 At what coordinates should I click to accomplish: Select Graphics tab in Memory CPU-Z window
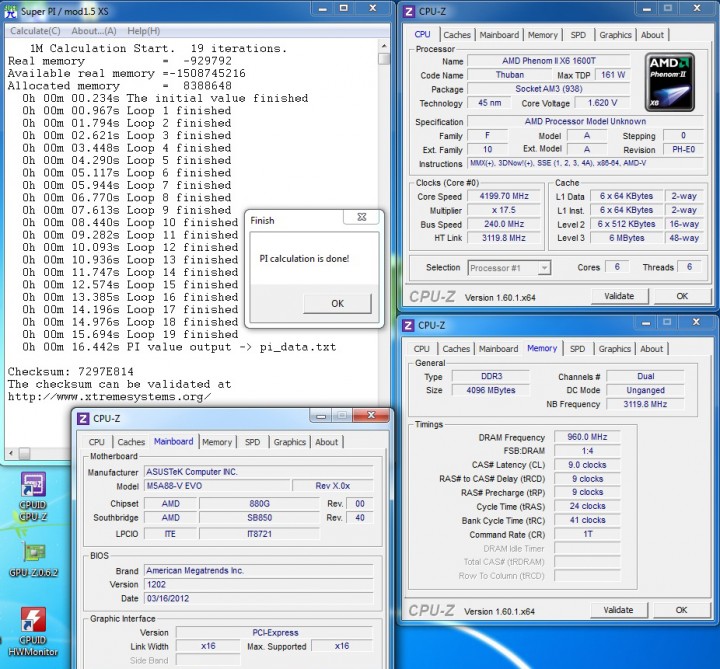pos(614,349)
